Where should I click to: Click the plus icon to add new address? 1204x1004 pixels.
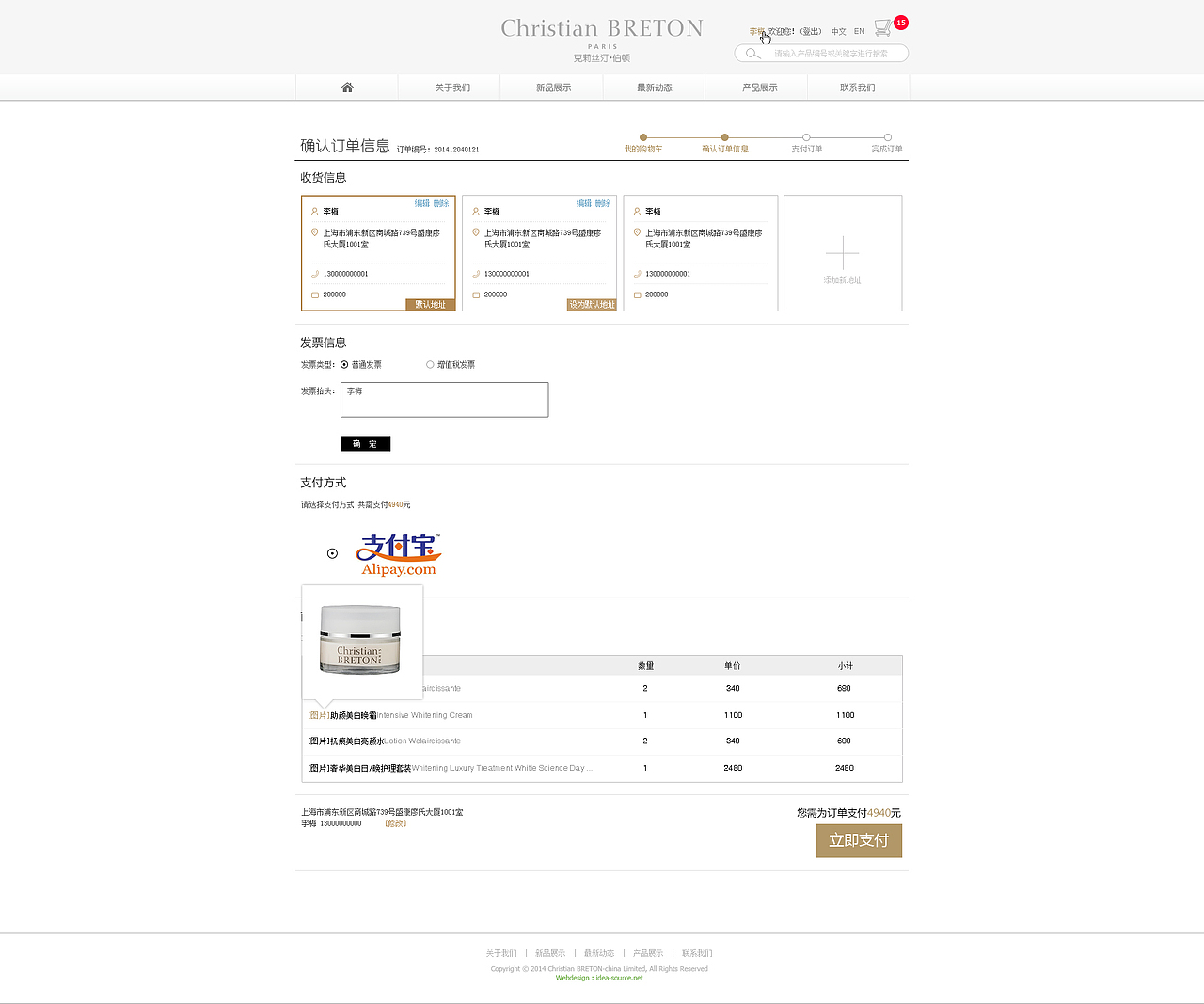pyautogui.click(x=843, y=252)
